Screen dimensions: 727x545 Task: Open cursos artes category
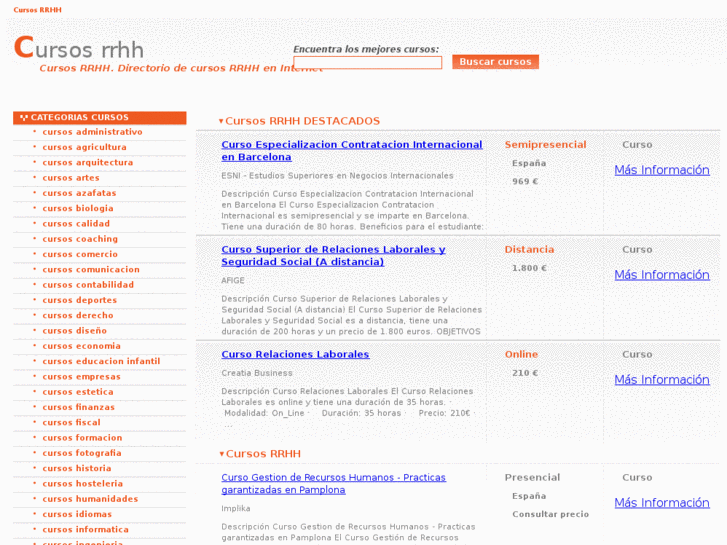click(71, 178)
